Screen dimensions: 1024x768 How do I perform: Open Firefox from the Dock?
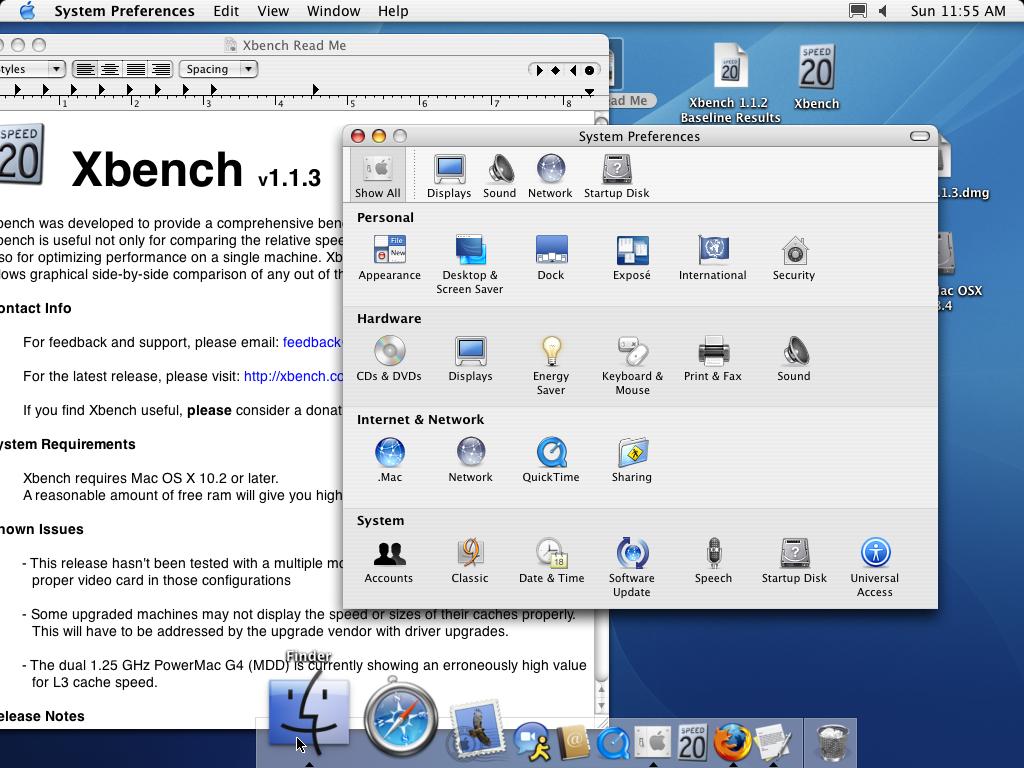732,742
